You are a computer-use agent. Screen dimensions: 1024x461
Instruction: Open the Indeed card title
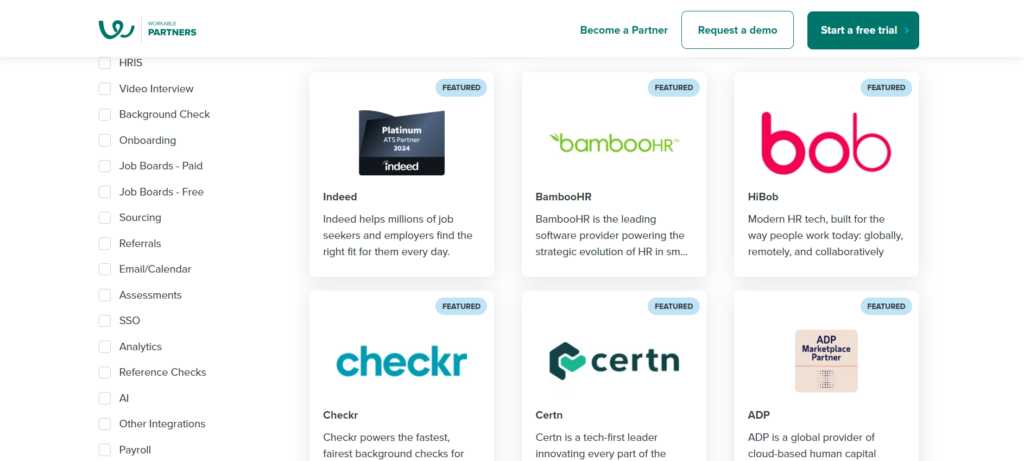(x=340, y=197)
